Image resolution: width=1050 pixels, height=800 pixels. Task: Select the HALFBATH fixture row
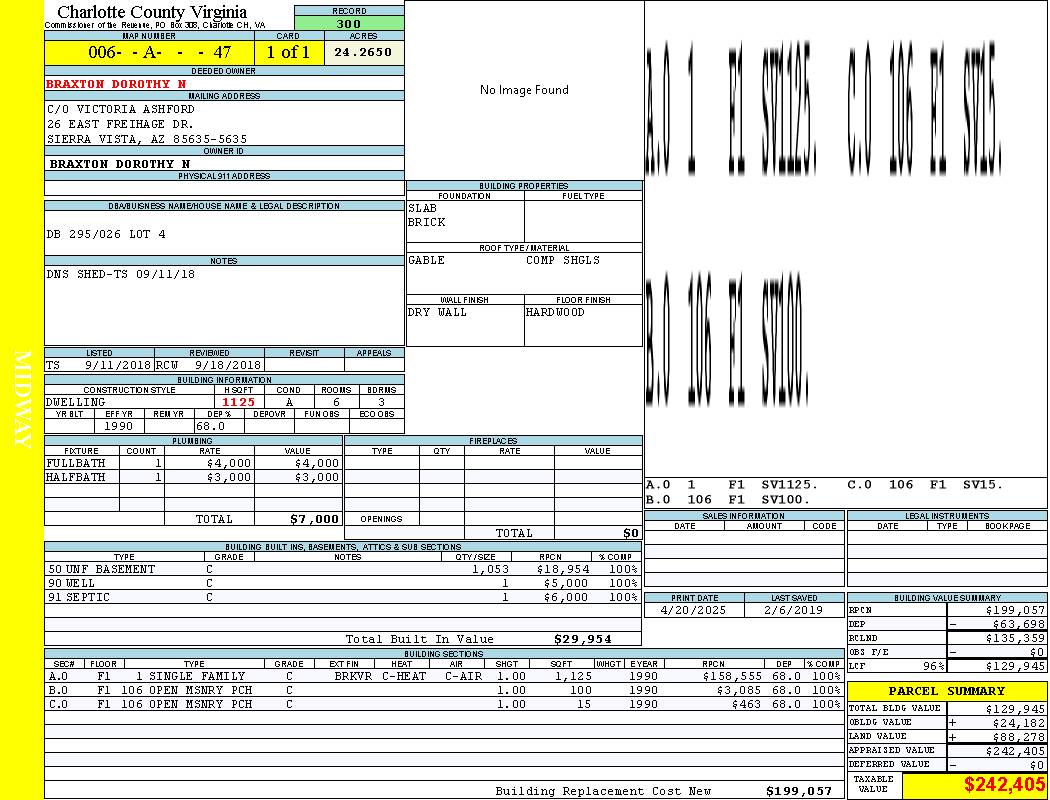[x=194, y=477]
